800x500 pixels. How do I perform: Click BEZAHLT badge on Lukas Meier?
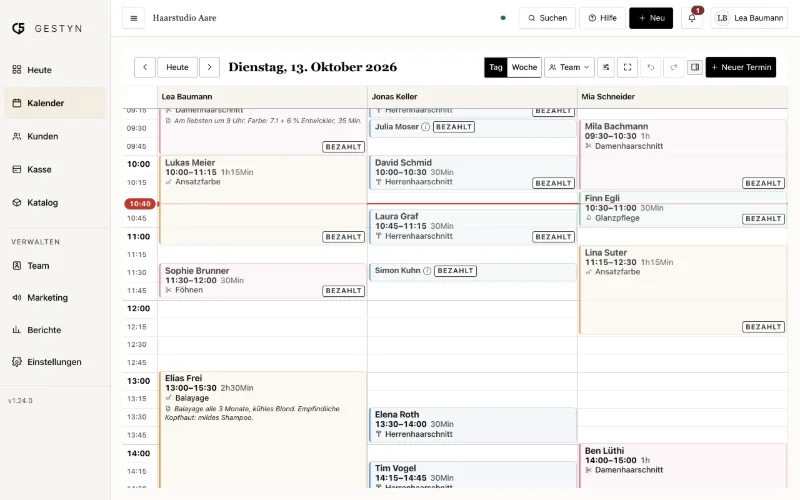point(343,237)
